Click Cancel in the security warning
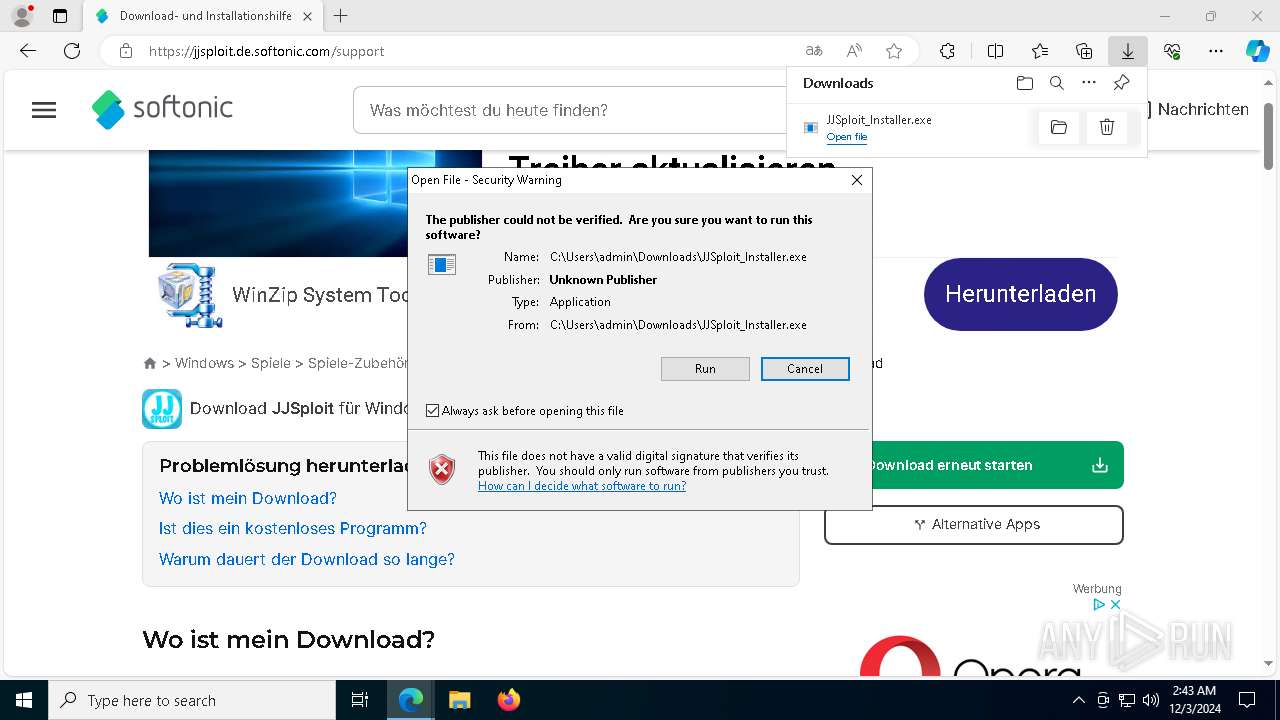1280x720 pixels. point(805,369)
